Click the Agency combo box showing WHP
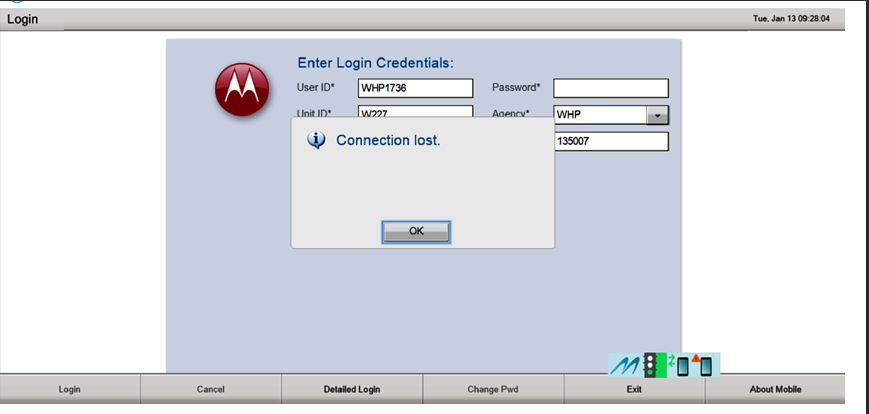869x414 pixels. pos(611,116)
